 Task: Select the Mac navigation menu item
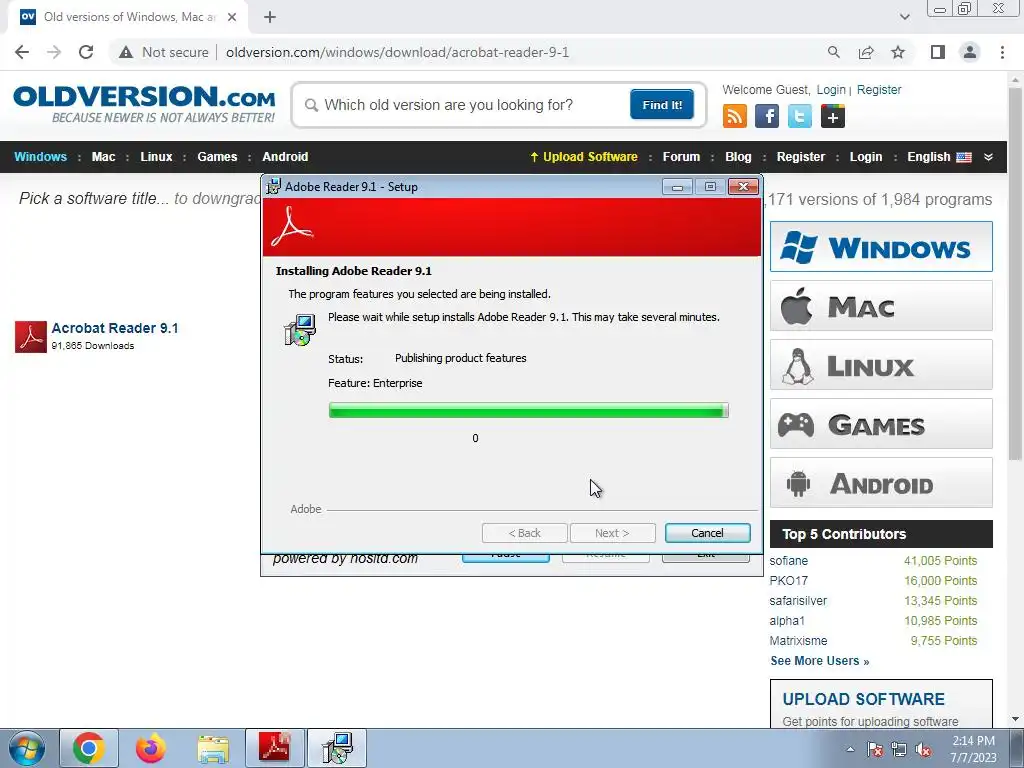click(103, 157)
